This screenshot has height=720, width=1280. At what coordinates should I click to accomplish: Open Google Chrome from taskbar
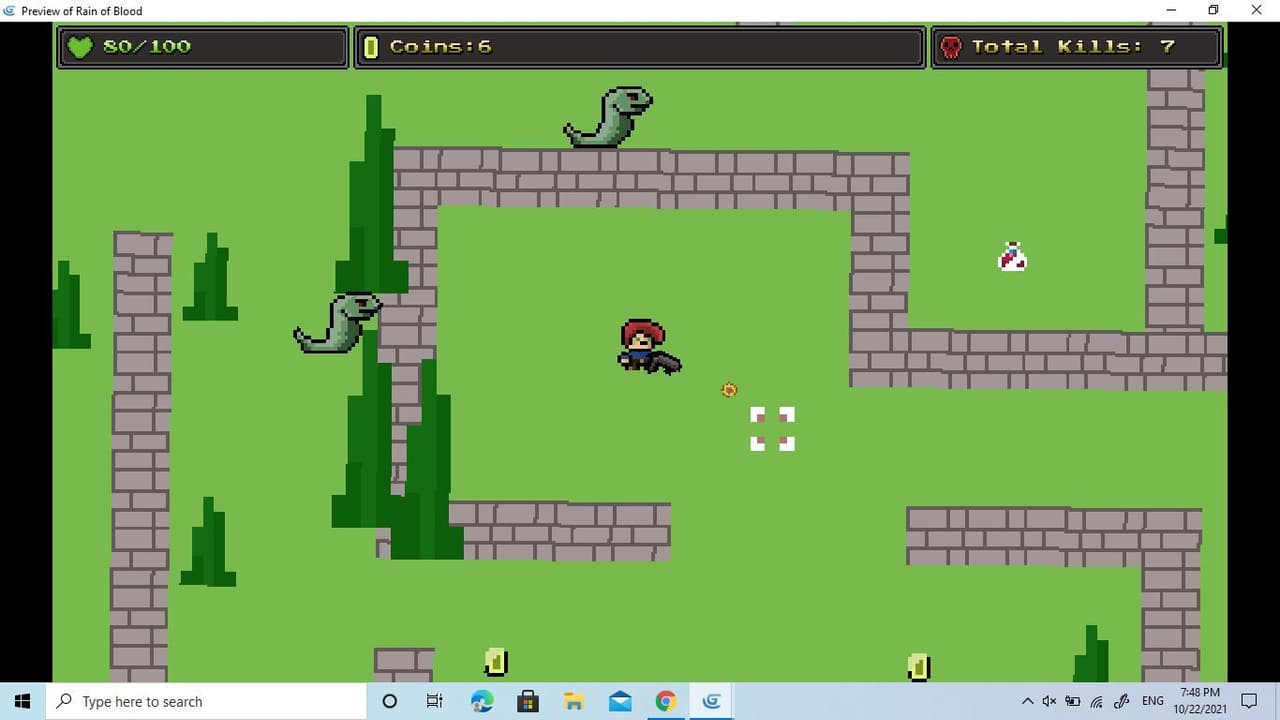point(666,701)
